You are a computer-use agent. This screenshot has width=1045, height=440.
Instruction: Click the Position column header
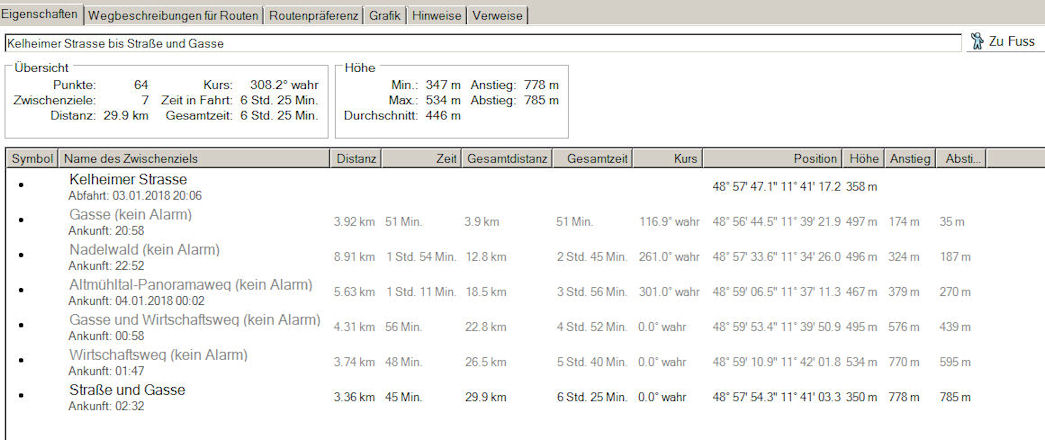[x=772, y=159]
